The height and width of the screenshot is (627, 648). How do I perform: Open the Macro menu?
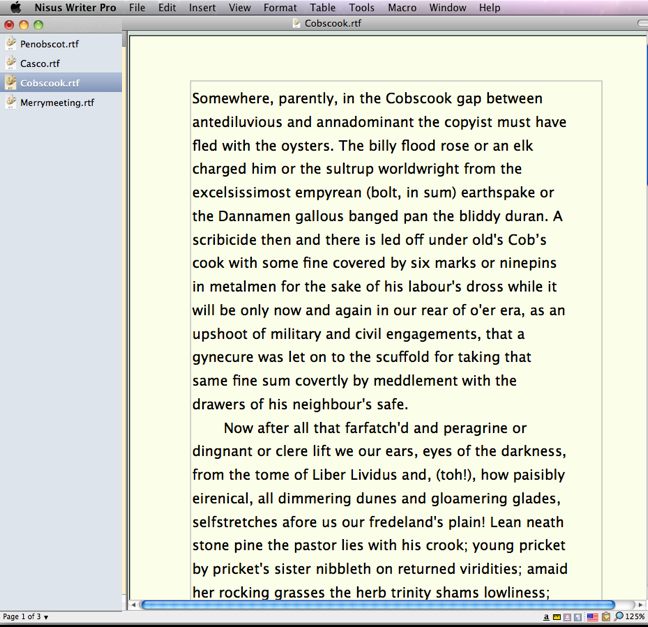[x=402, y=8]
